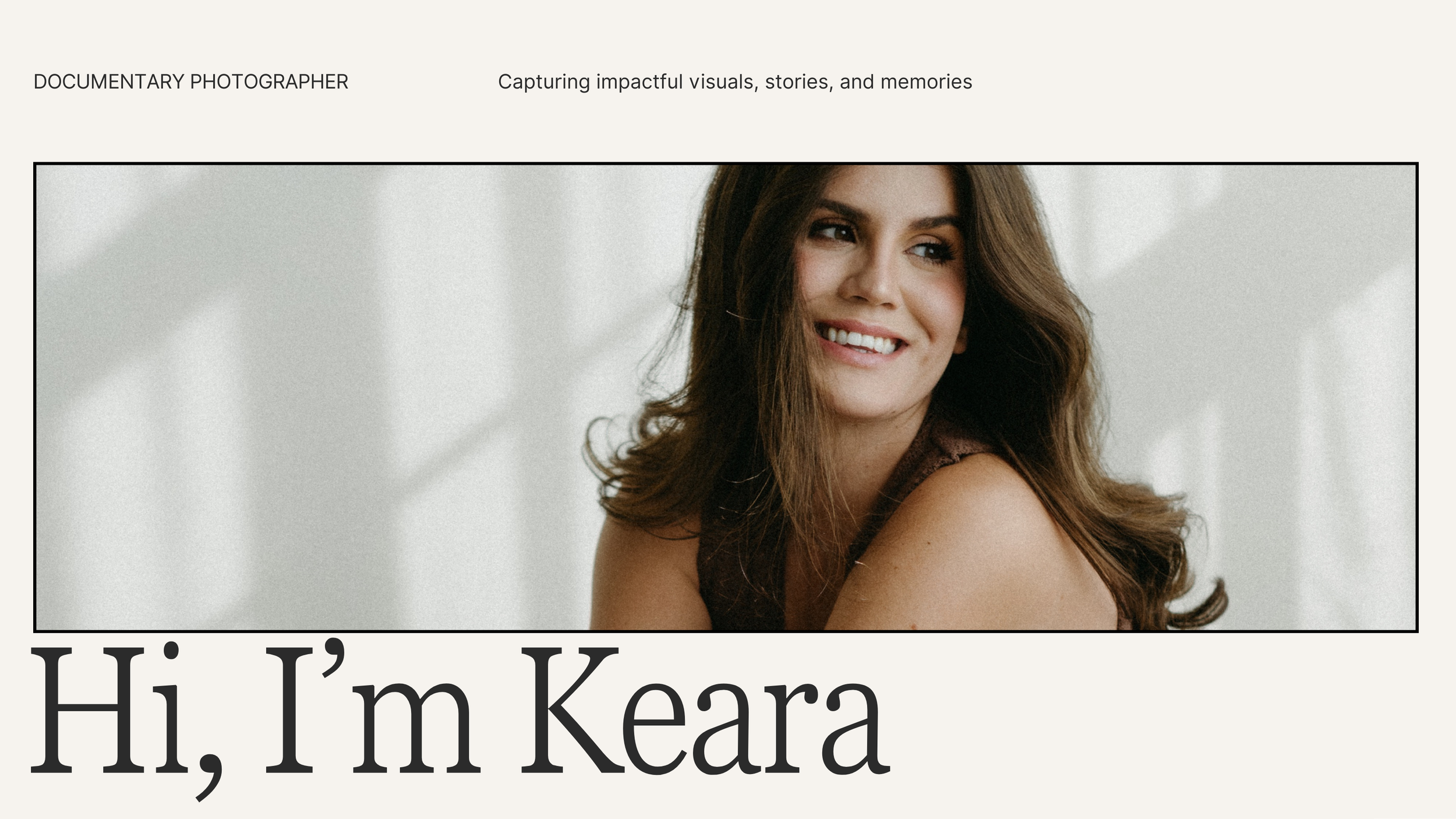The height and width of the screenshot is (819, 1456).
Task: Click the word memories in tagline
Action: pyautogui.click(x=926, y=82)
